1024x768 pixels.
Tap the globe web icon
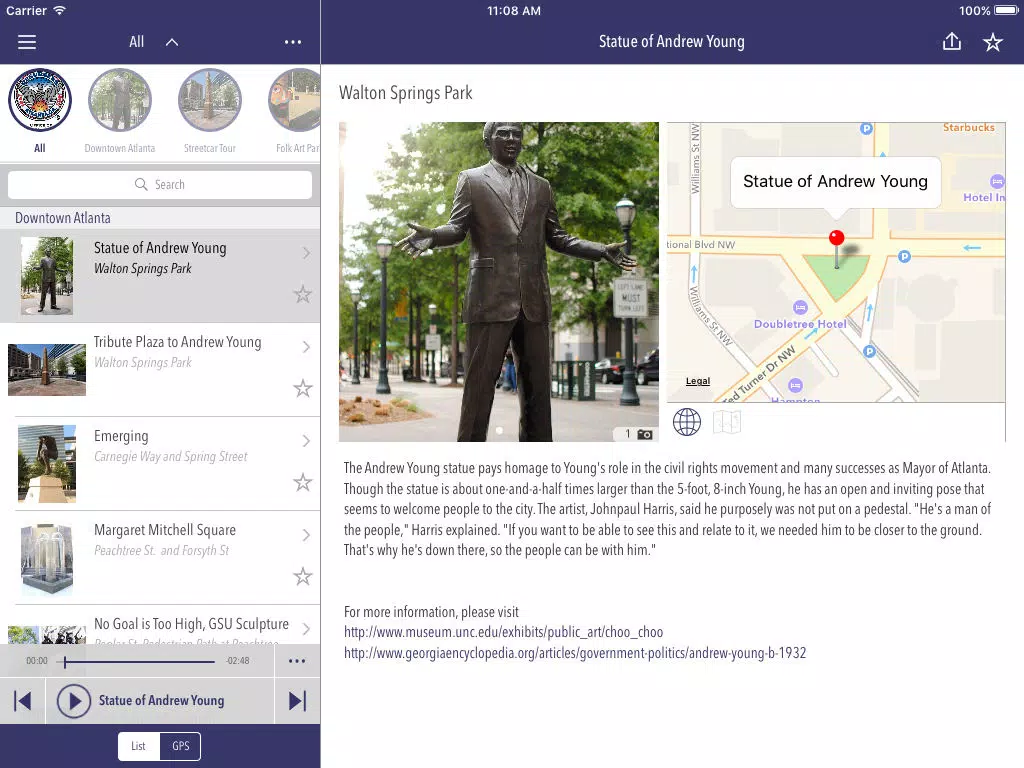coord(687,422)
